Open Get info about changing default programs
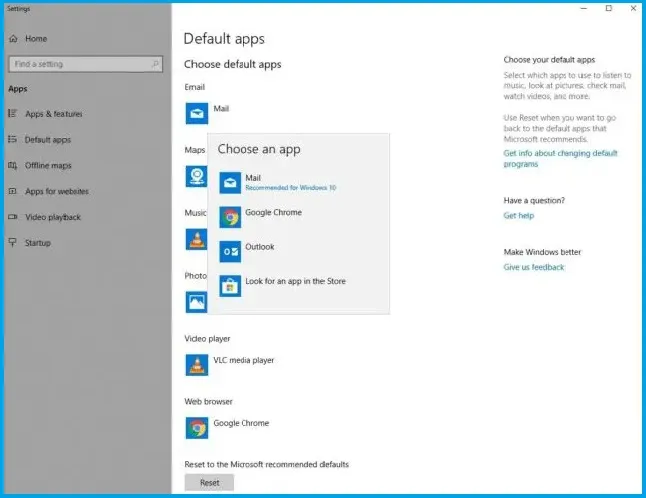The image size is (646, 498). (560, 159)
